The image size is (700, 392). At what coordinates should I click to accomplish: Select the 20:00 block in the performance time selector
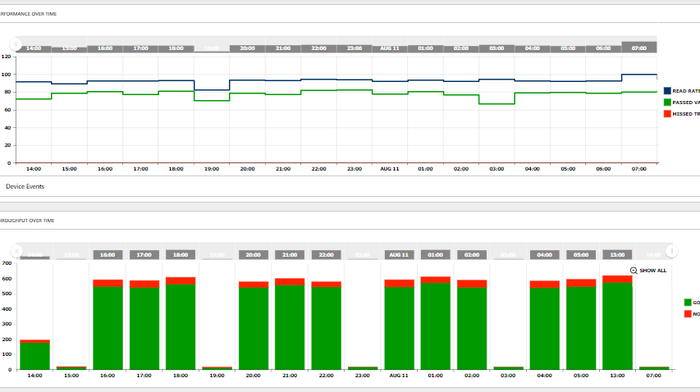pyautogui.click(x=247, y=49)
